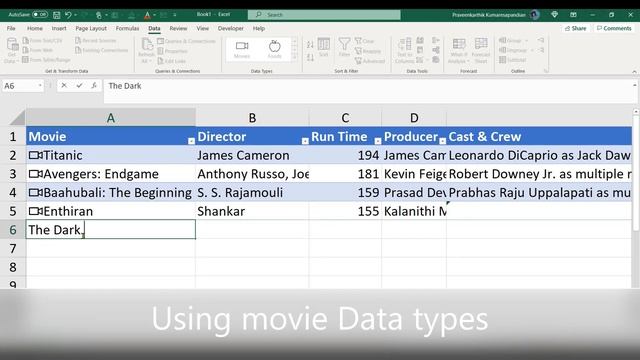Click From Web import icon
The height and width of the screenshot is (360, 640).
26,50
